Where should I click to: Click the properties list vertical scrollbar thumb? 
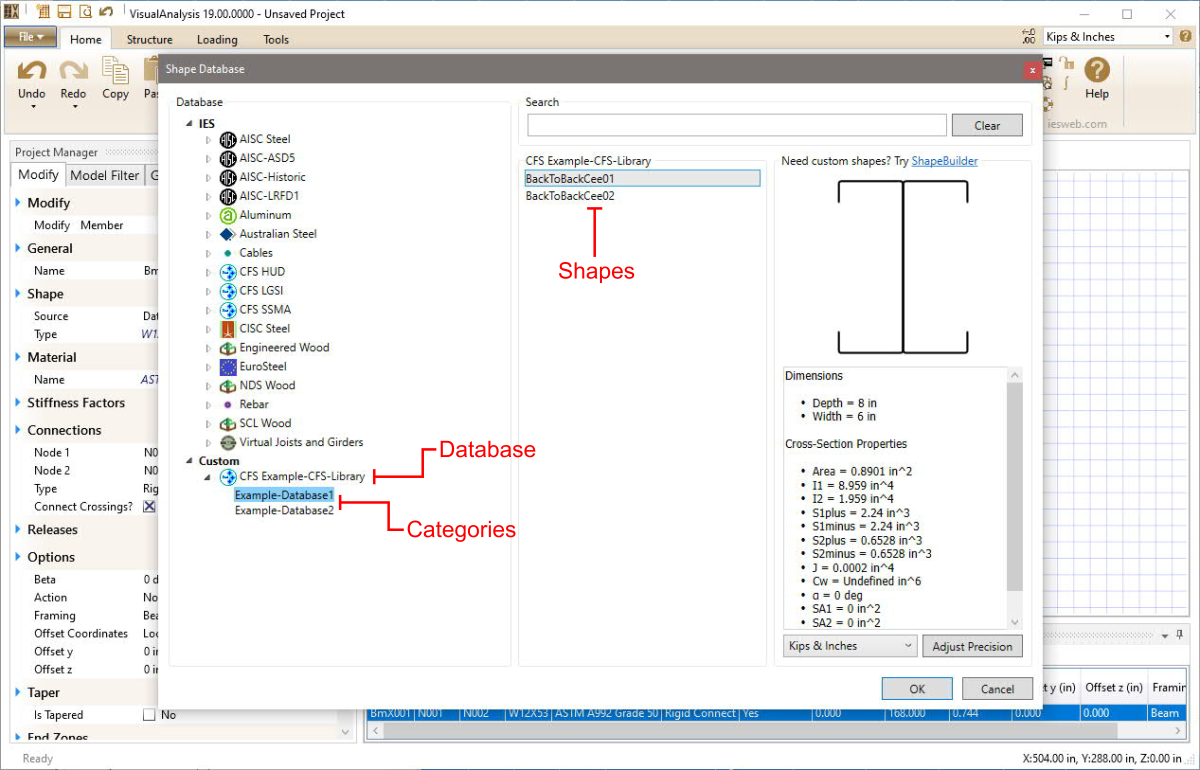(1015, 485)
